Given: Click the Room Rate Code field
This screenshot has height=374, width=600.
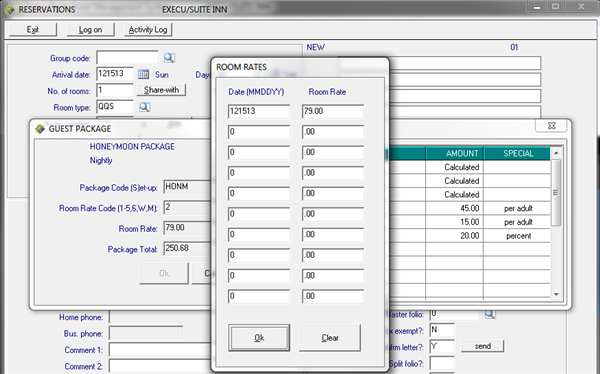Looking at the screenshot, I should pyautogui.click(x=187, y=208).
